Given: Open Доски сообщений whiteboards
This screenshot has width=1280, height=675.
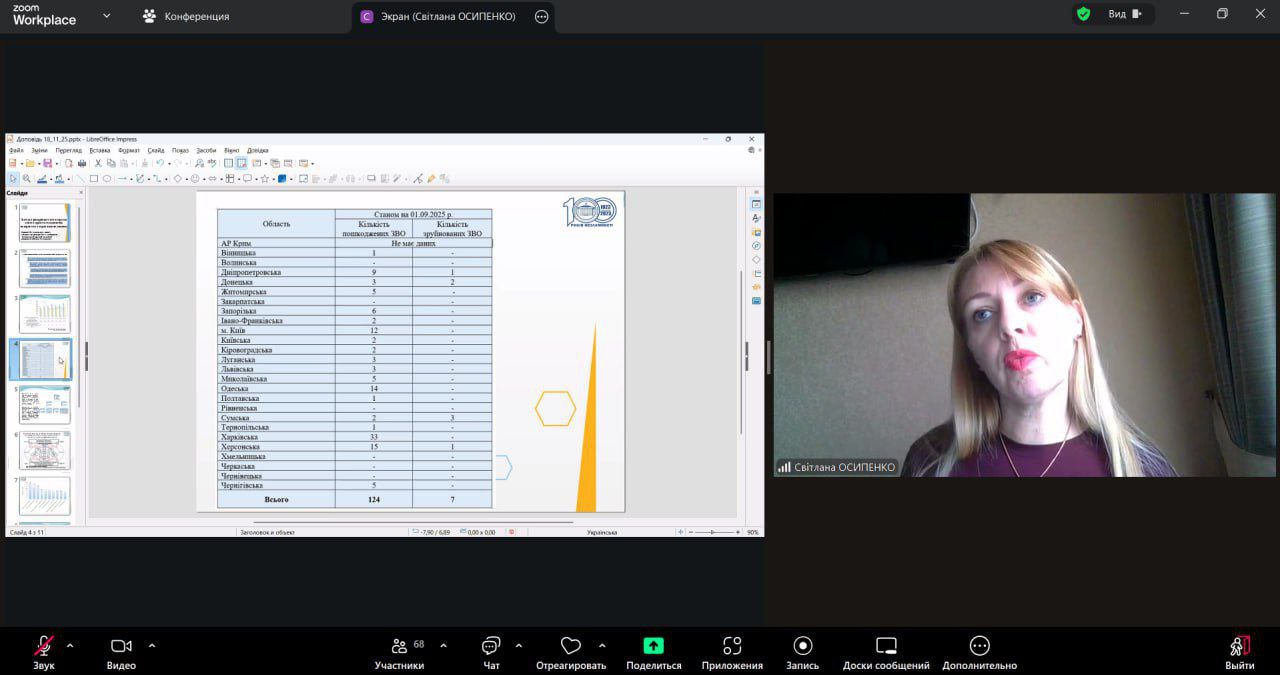Looking at the screenshot, I should [886, 647].
